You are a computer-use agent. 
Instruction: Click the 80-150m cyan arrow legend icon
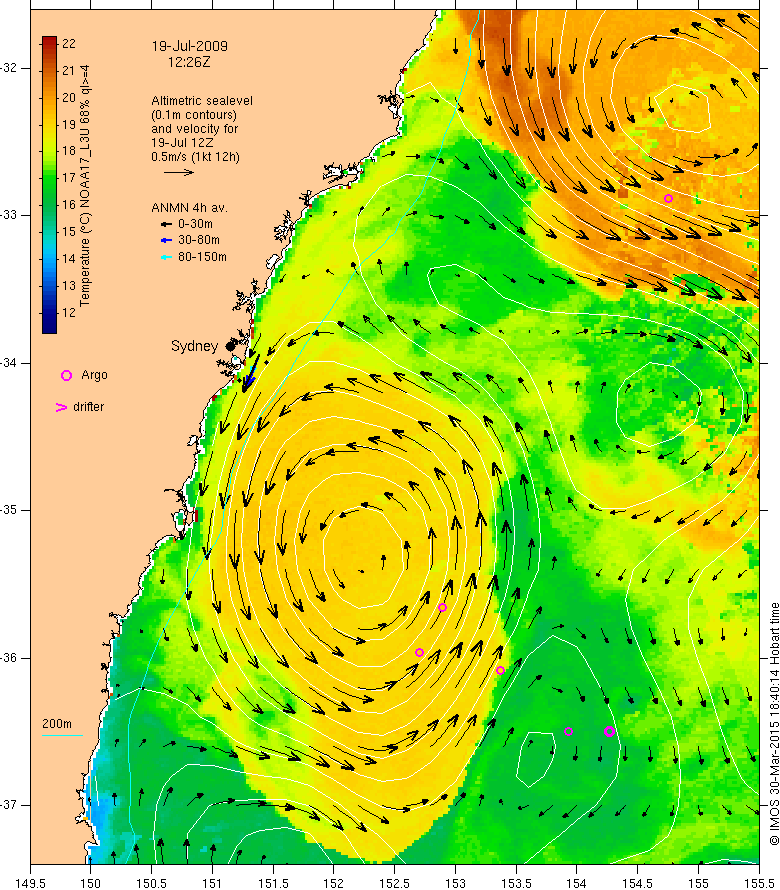click(166, 257)
